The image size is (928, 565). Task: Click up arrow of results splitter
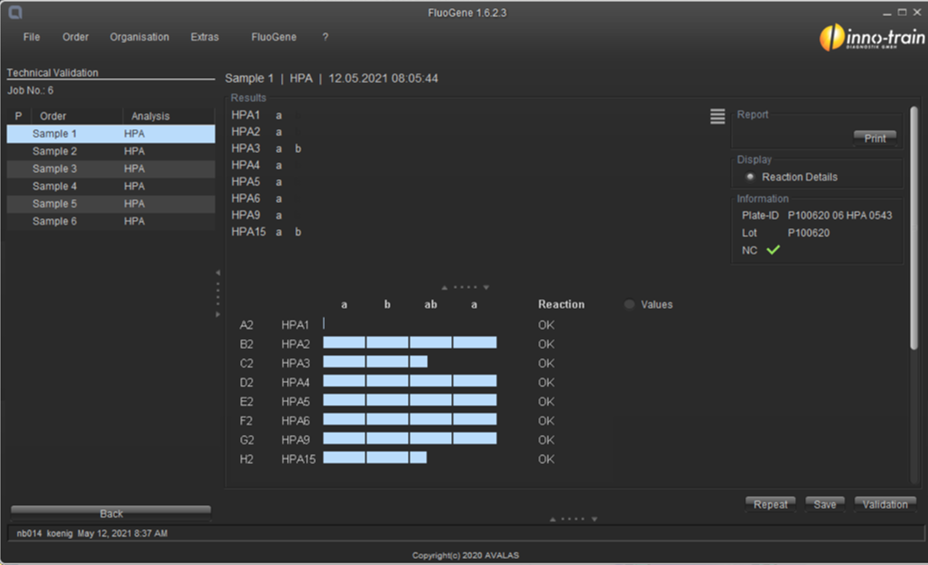[x=444, y=288]
